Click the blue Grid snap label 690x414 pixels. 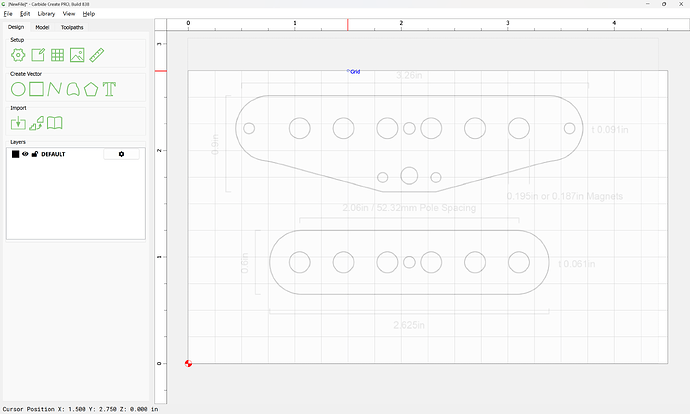(355, 72)
